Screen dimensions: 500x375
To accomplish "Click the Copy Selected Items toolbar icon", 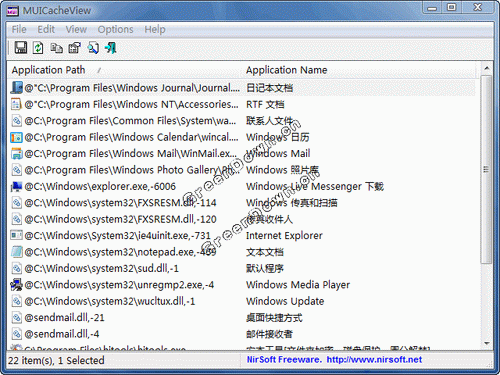I will (56, 48).
